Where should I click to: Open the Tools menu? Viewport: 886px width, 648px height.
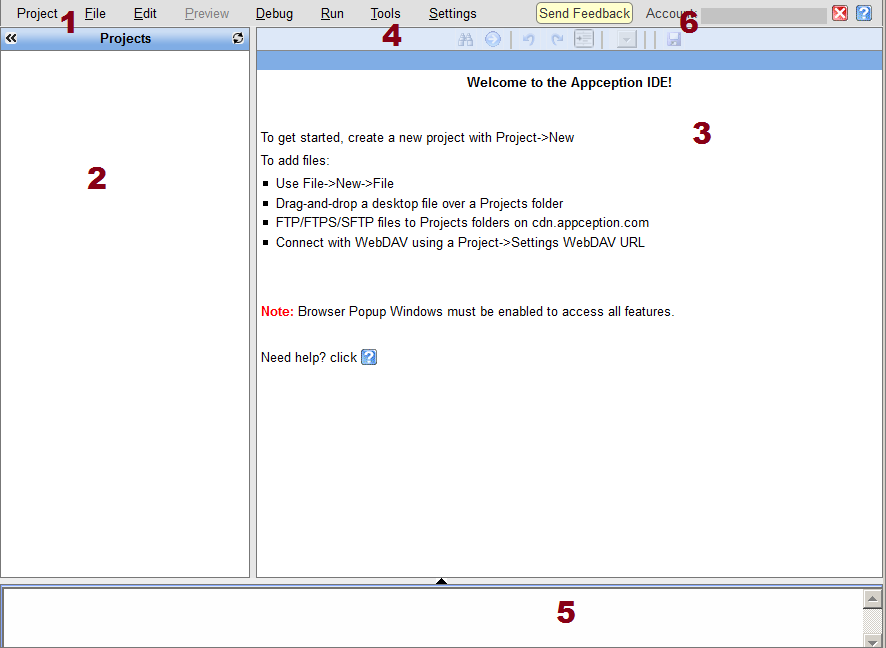(385, 14)
